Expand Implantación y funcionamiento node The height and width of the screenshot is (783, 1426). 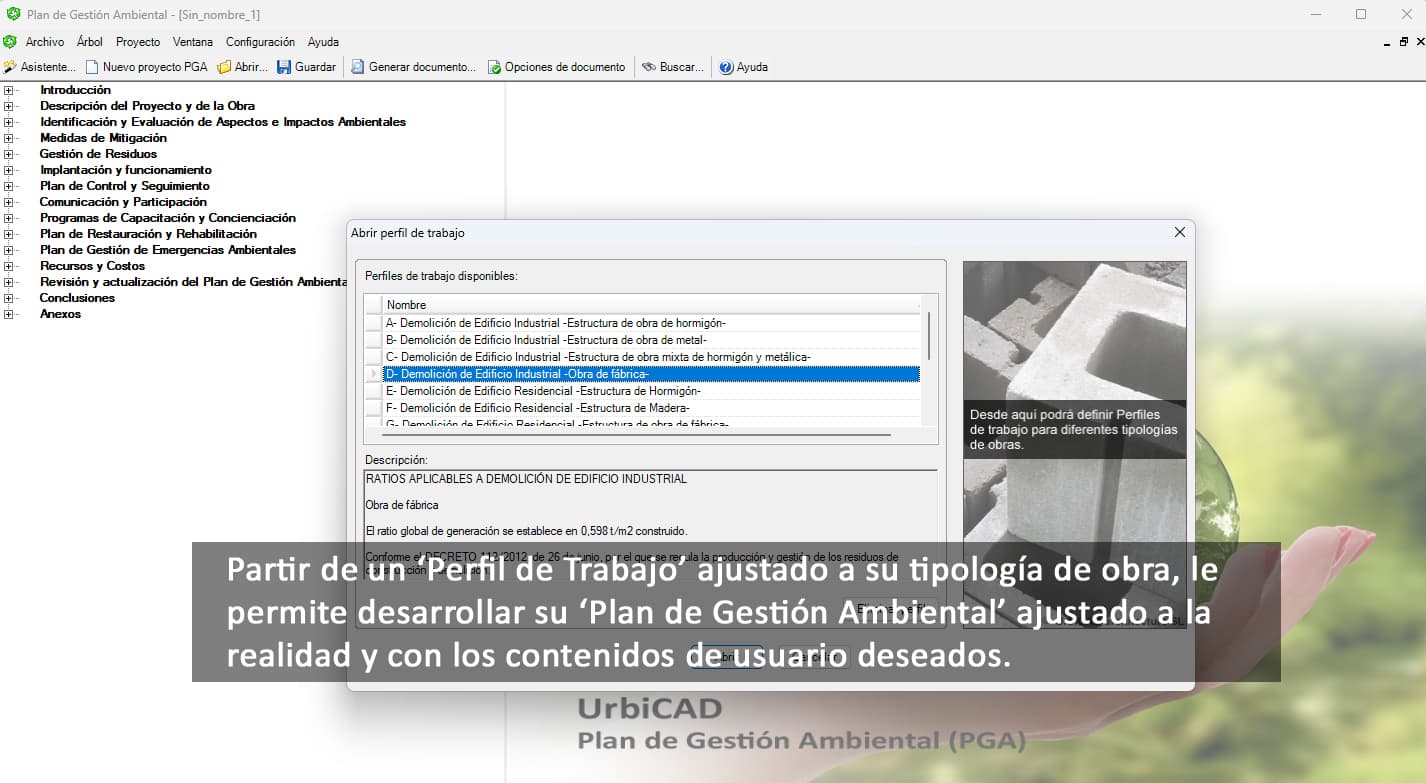pyautogui.click(x=9, y=170)
